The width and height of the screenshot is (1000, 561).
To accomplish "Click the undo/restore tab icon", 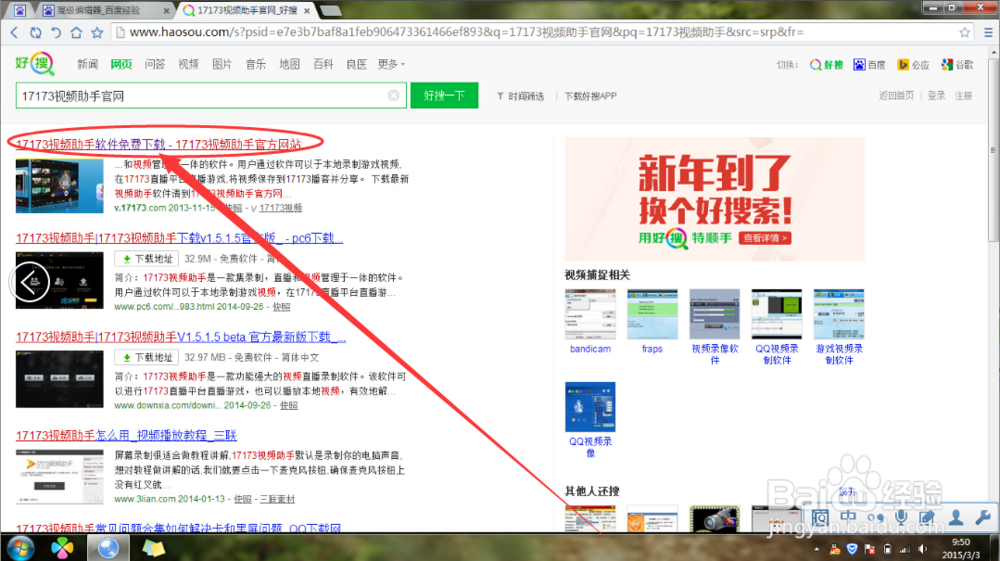I will (x=56, y=33).
